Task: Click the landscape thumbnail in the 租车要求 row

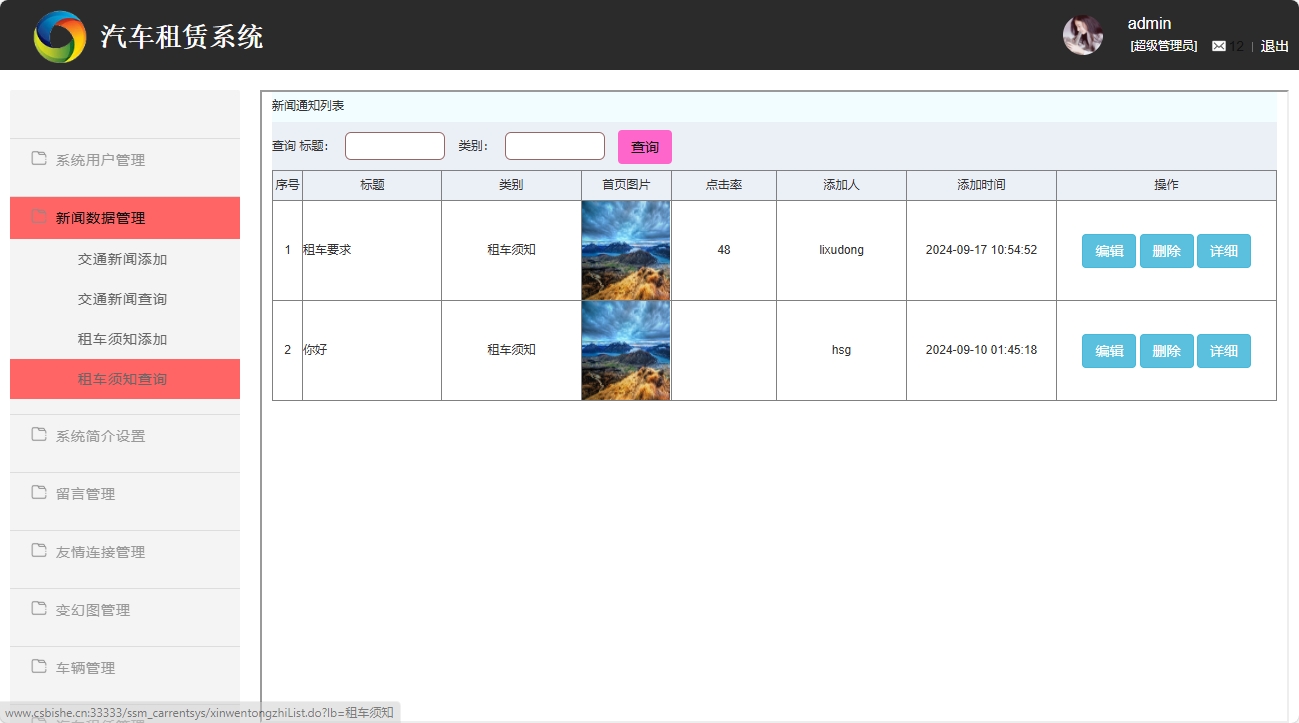Action: coord(626,250)
